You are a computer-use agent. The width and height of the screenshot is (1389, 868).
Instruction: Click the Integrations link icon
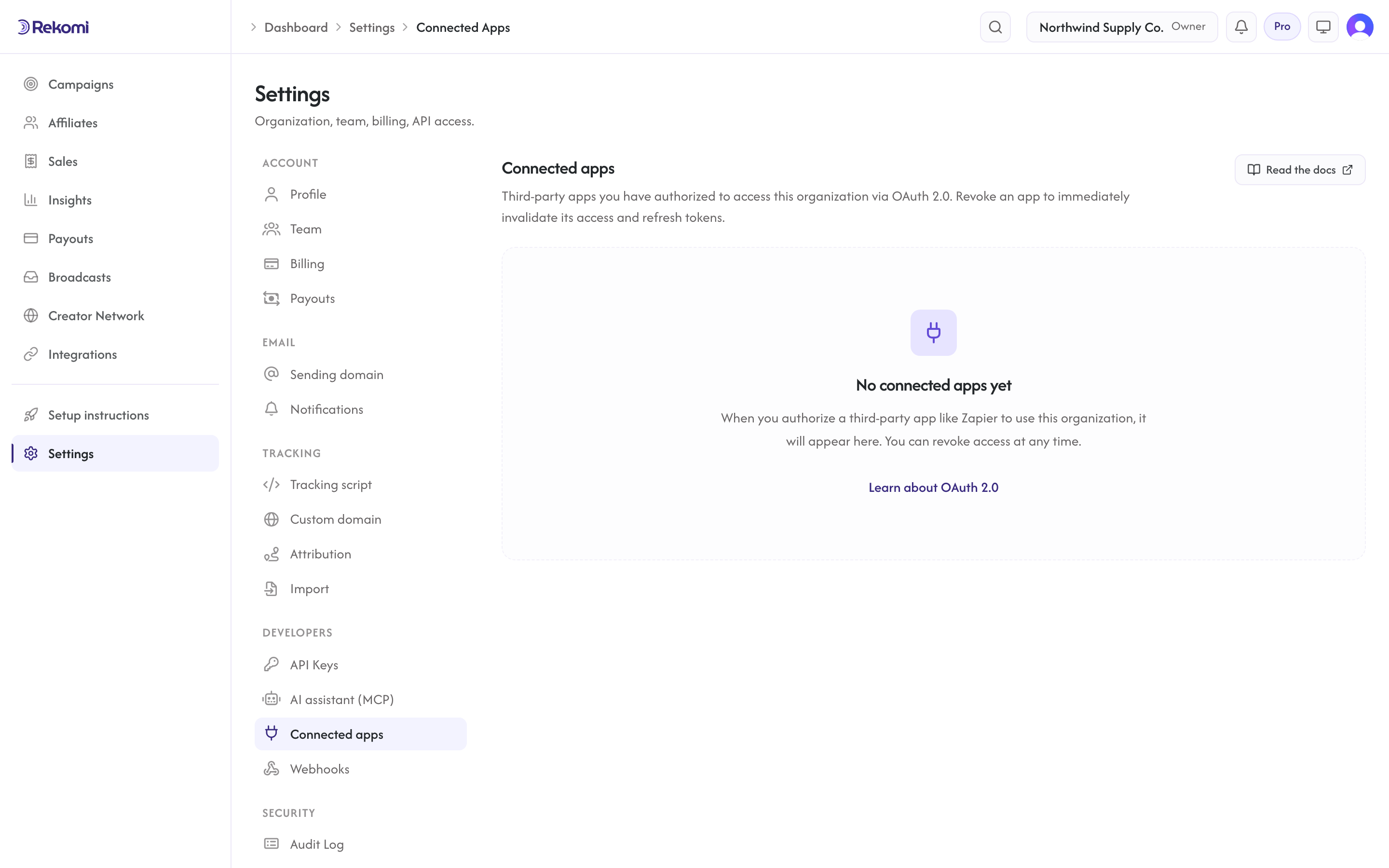tap(31, 354)
